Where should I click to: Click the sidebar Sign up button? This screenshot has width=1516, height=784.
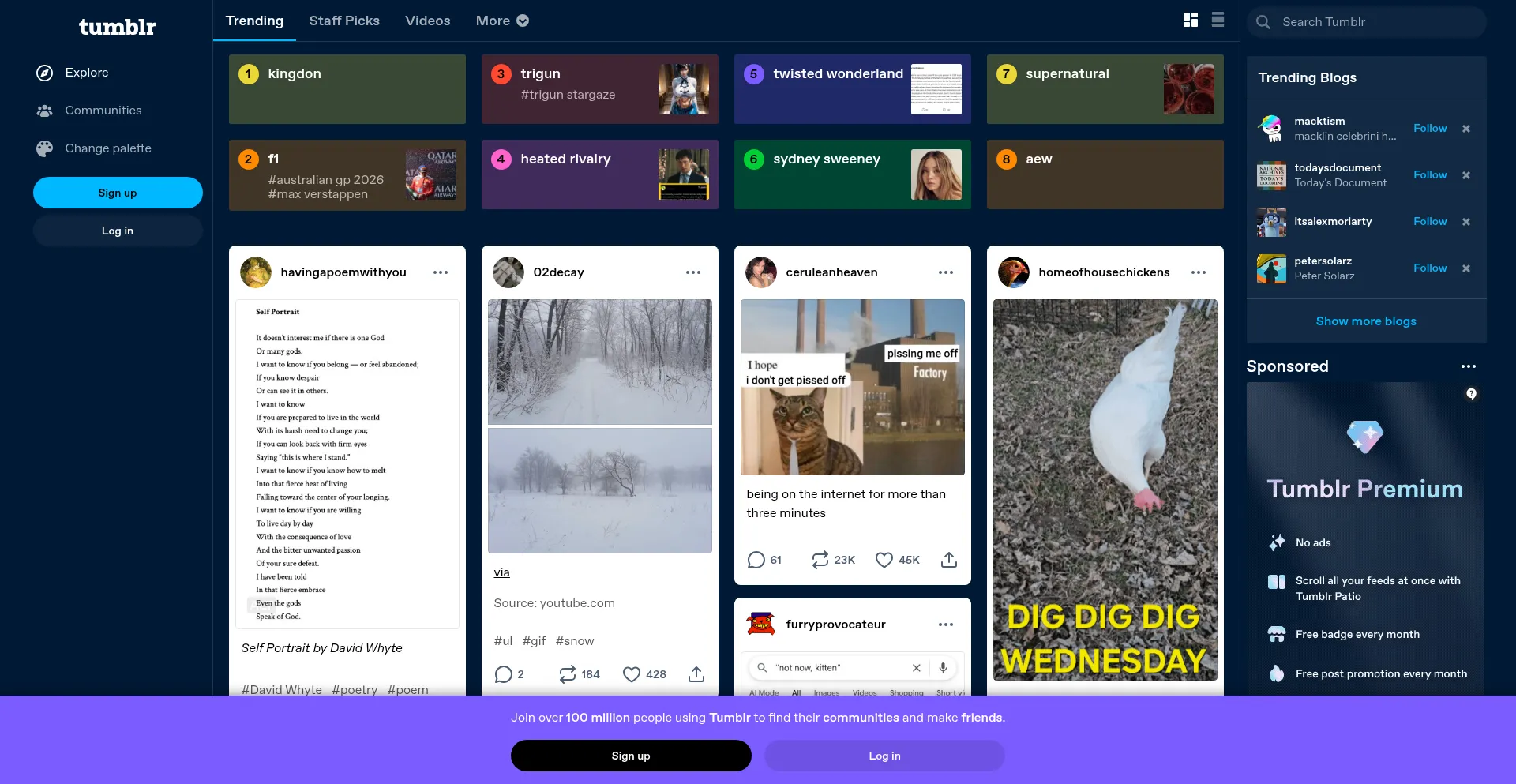click(x=118, y=193)
